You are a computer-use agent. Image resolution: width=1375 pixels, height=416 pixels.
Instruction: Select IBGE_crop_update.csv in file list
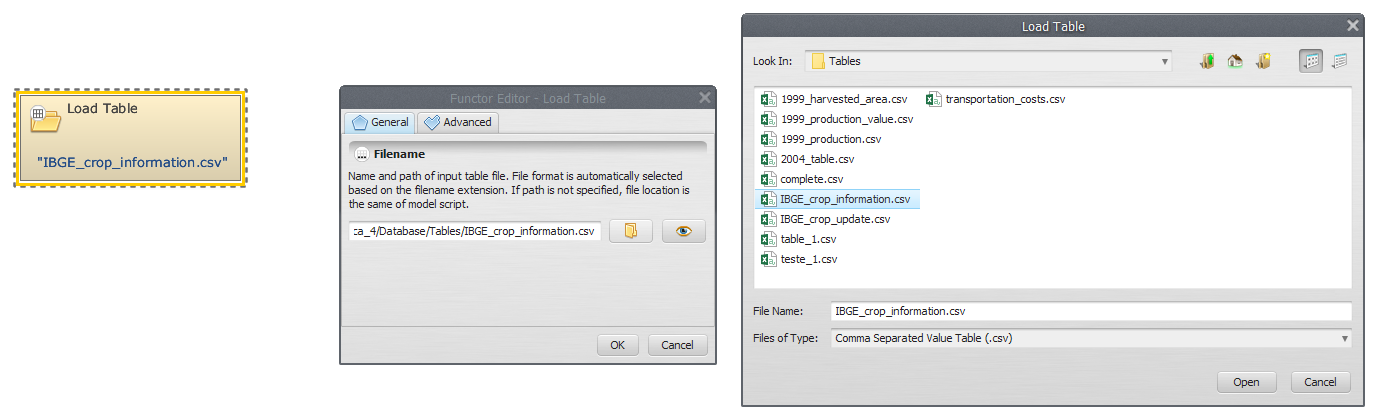[x=834, y=219]
